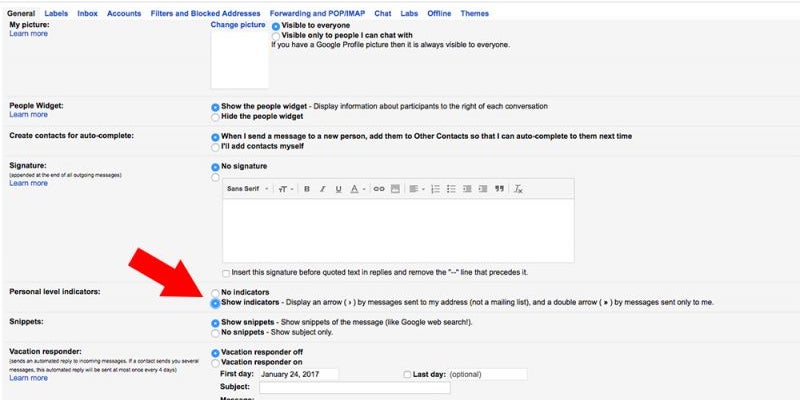
Task: Remove formatting in the signature editor
Action: pyautogui.click(x=518, y=189)
